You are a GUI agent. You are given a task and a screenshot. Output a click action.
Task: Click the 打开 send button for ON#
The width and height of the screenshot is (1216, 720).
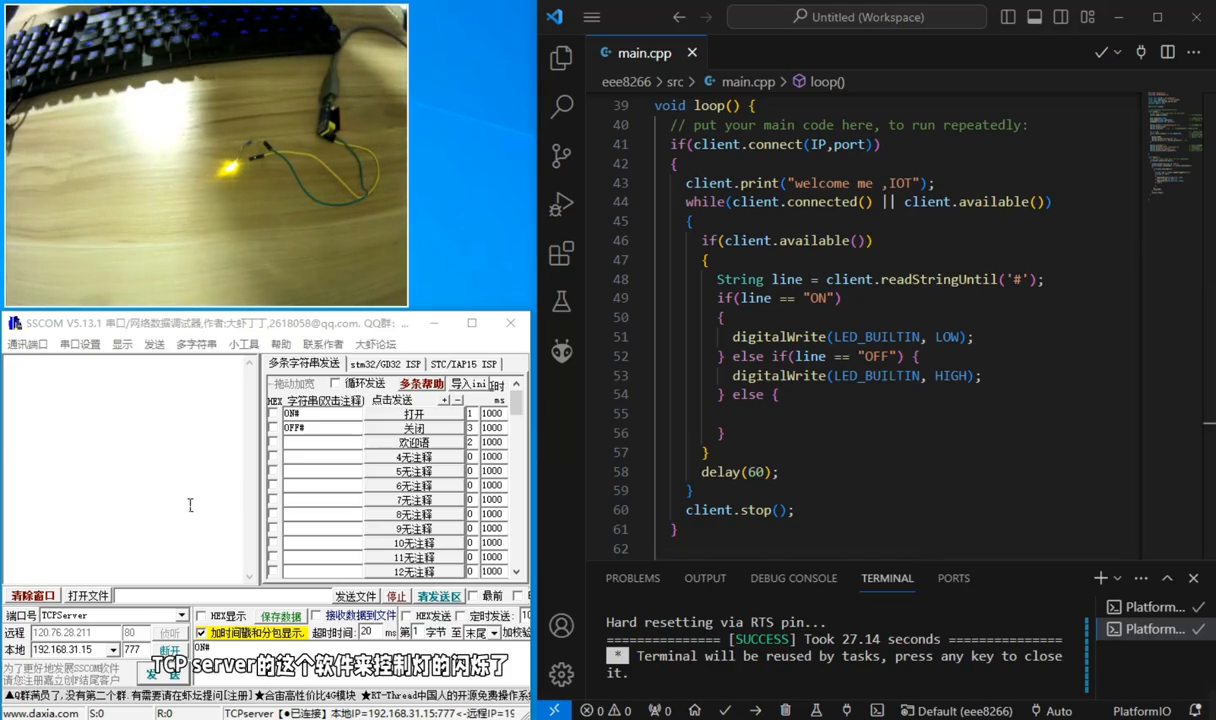(413, 414)
